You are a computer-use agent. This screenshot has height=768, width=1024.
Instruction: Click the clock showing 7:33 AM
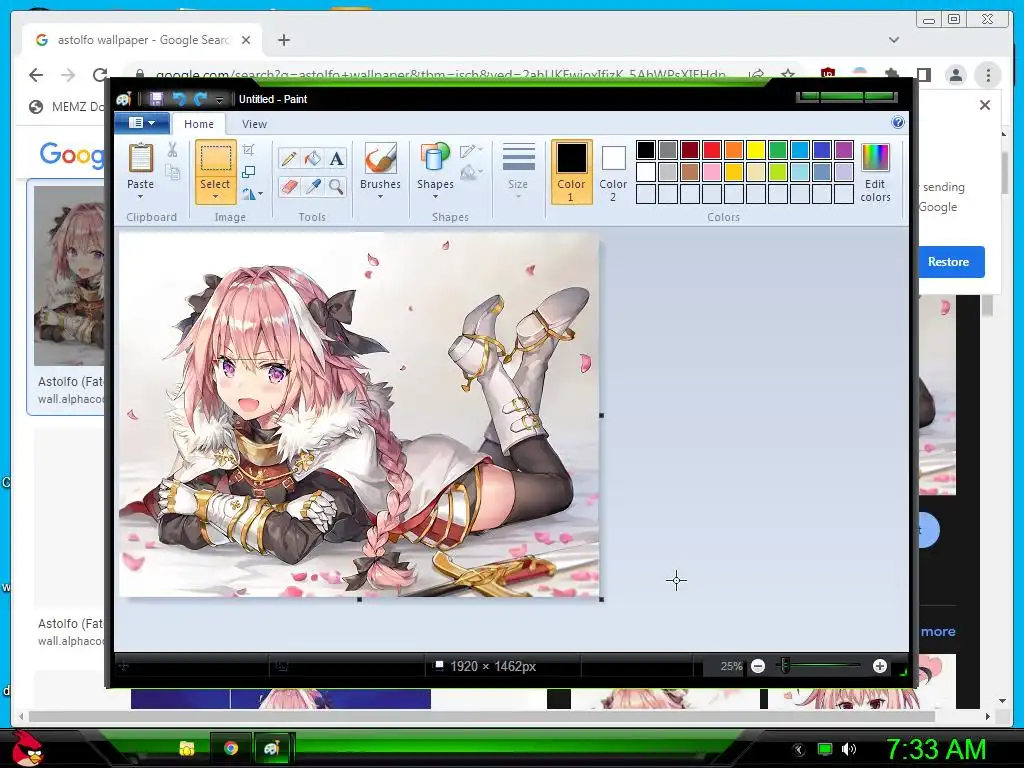(x=935, y=749)
